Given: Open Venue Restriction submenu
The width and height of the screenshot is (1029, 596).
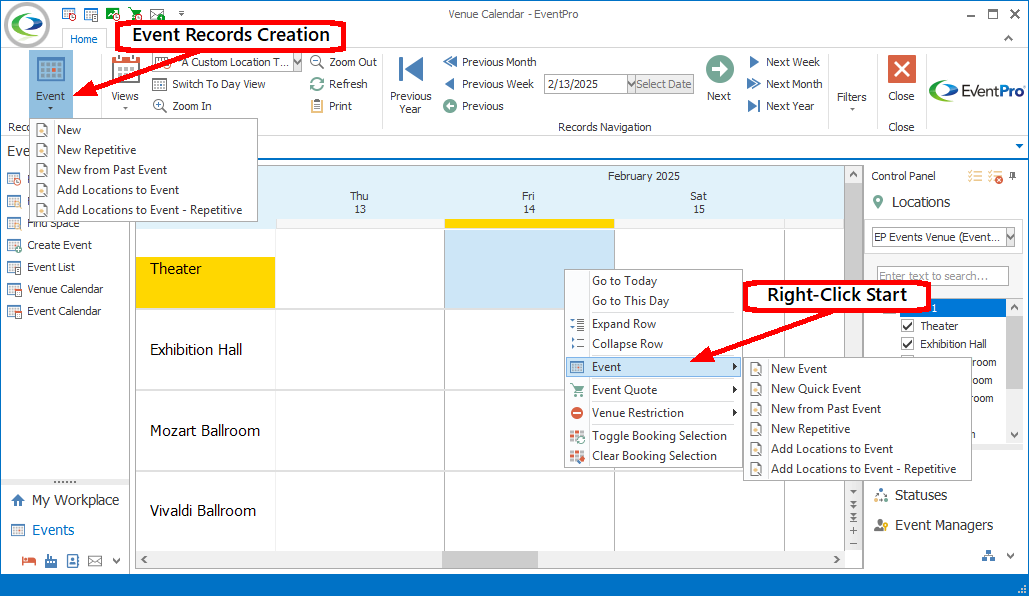Looking at the screenshot, I should click(x=654, y=413).
